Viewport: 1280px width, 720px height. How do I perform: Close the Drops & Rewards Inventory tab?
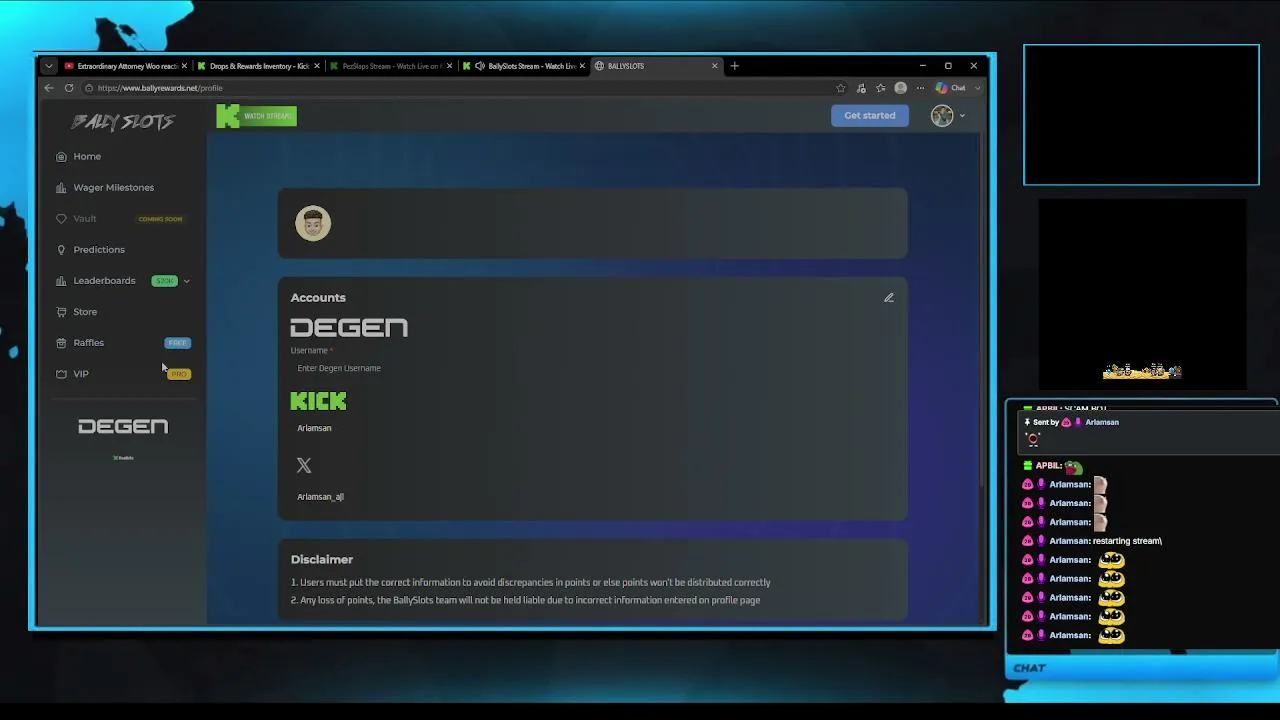pyautogui.click(x=317, y=66)
